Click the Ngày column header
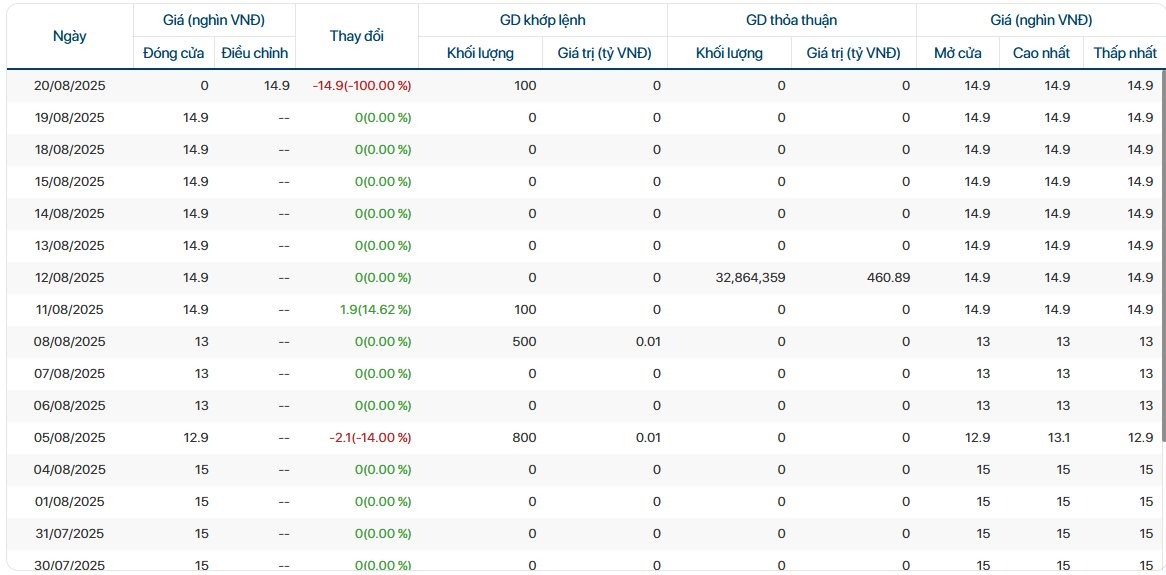The width and height of the screenshot is (1166, 575). 69,36
